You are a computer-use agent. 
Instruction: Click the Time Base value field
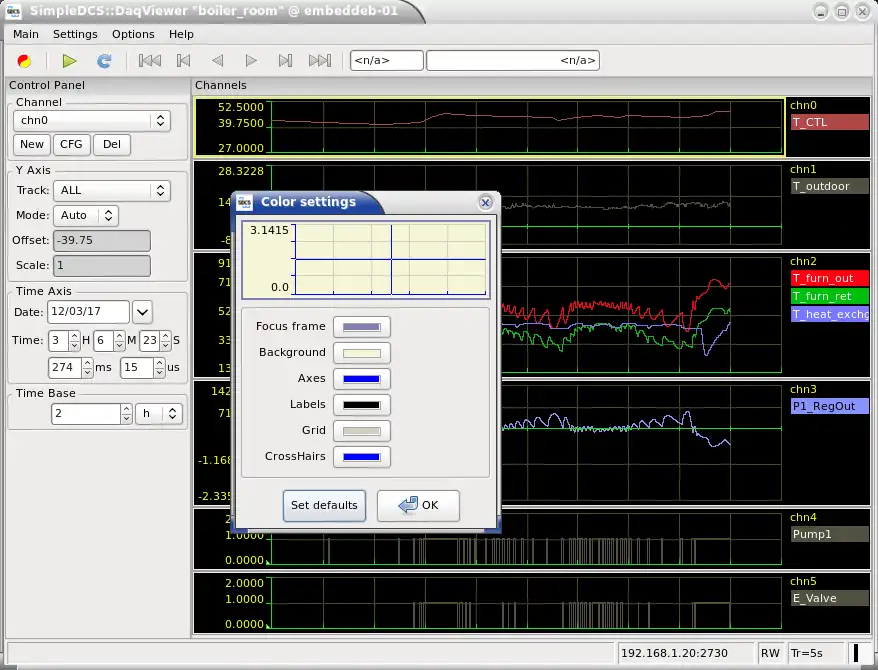[x=86, y=414]
